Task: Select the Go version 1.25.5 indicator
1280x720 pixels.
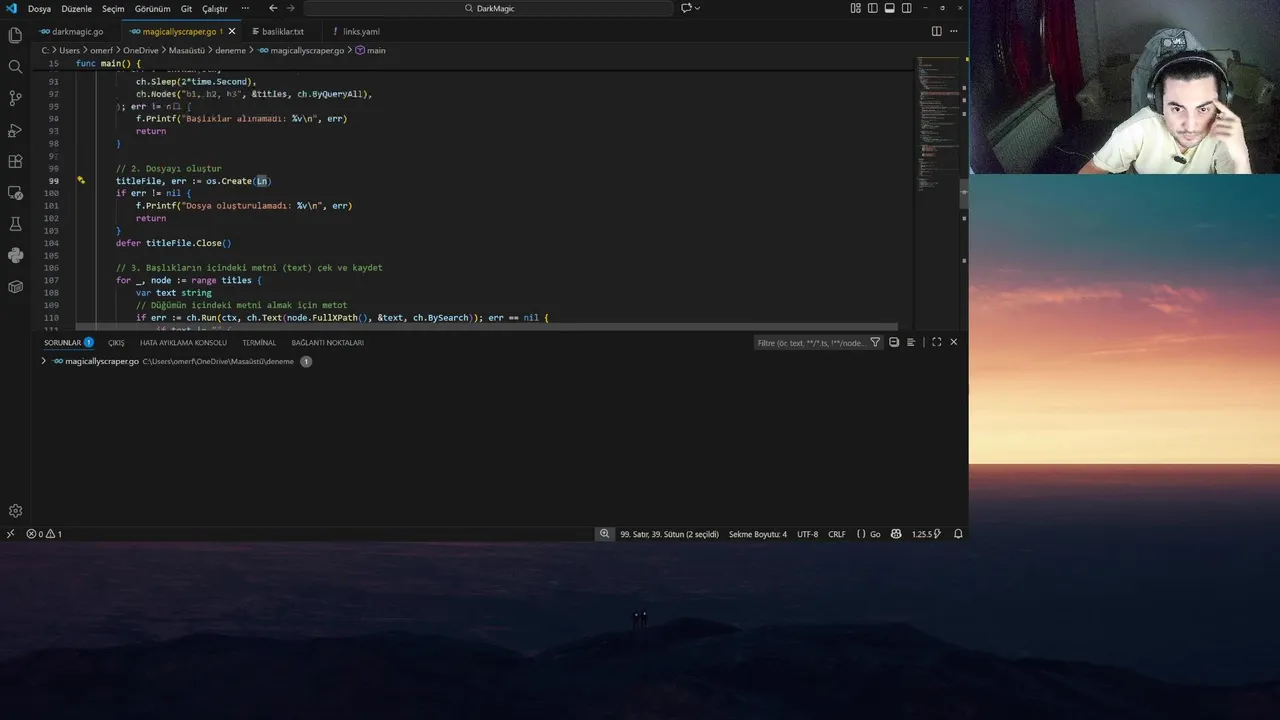Action: coord(926,534)
